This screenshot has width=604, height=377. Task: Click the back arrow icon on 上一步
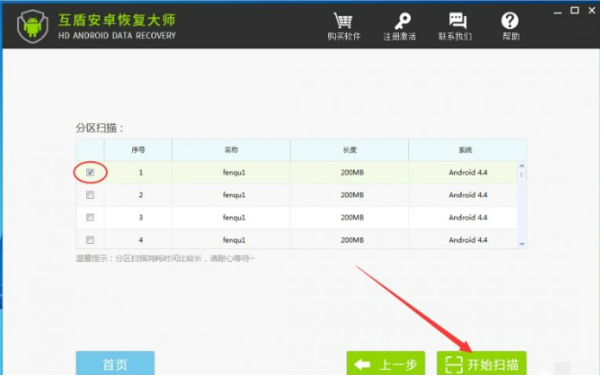click(362, 364)
